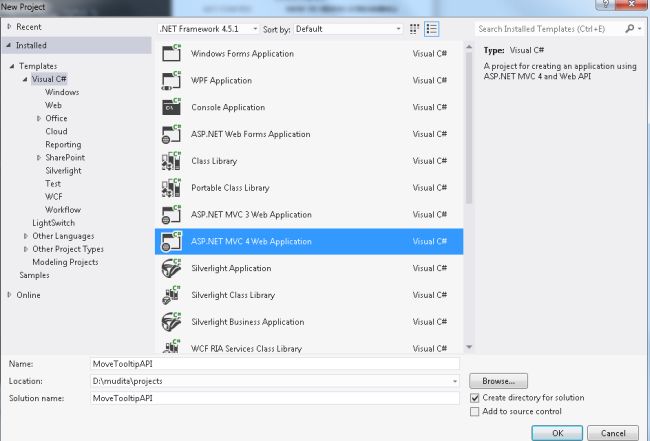Click the Browse... button
650x441 pixels.
498,381
